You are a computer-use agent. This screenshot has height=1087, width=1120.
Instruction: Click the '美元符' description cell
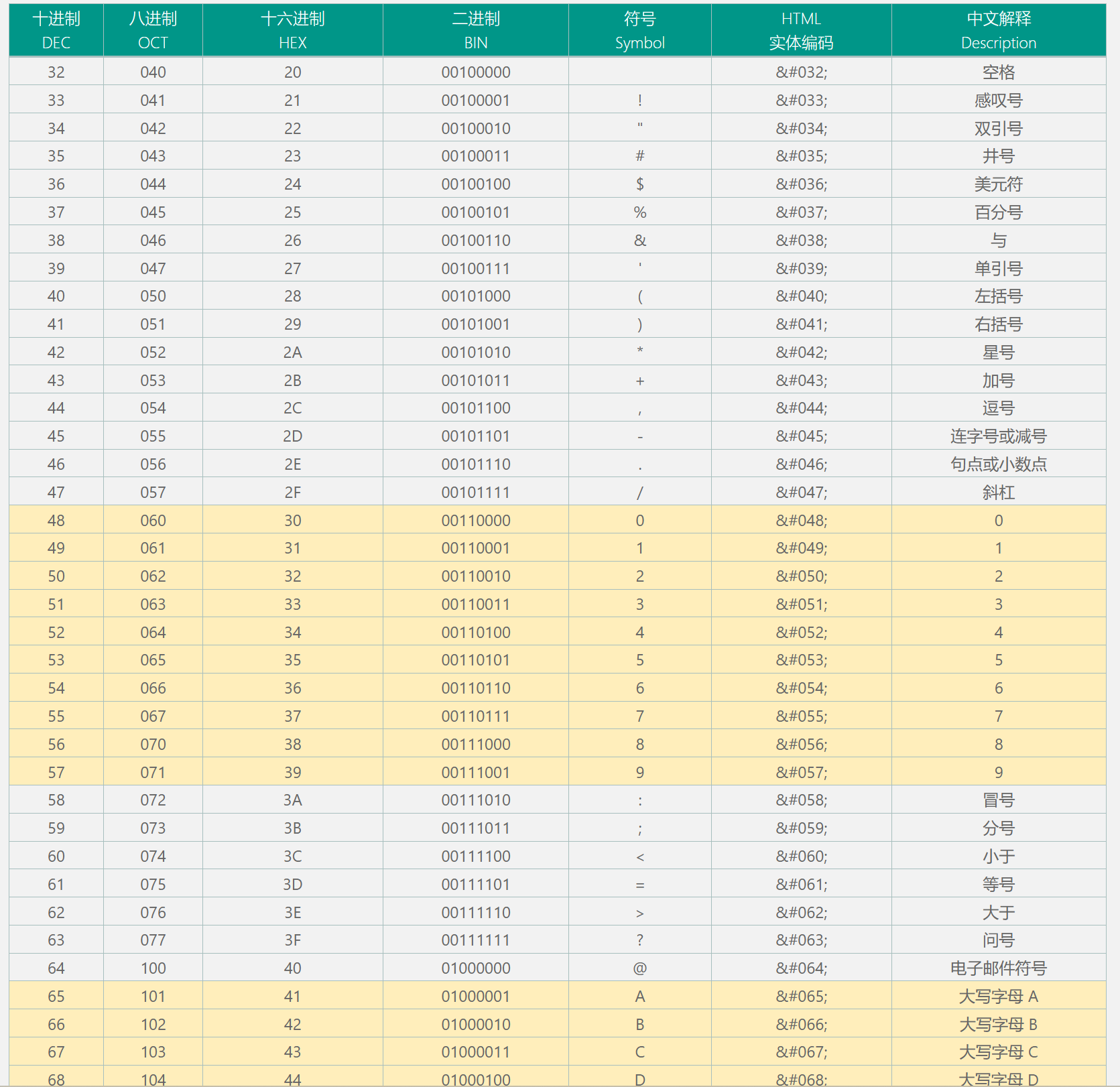click(x=999, y=184)
